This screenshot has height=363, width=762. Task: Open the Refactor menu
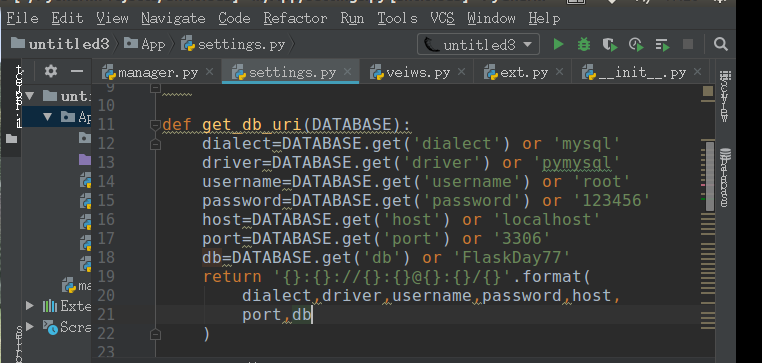(295, 18)
